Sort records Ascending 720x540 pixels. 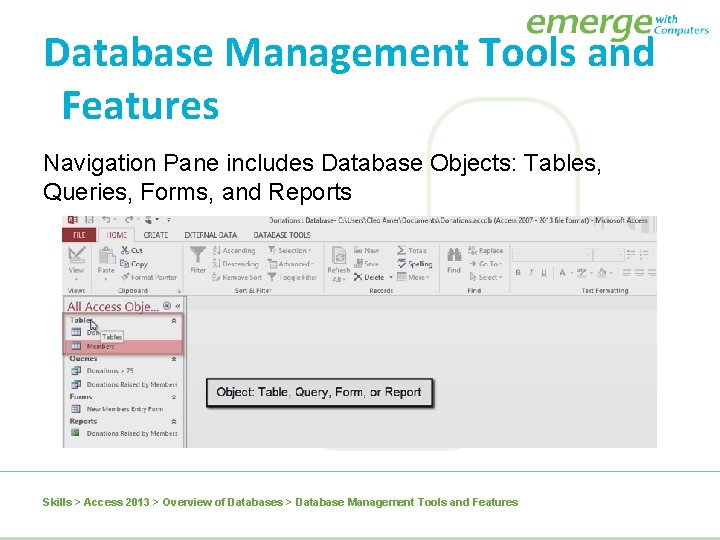234,250
